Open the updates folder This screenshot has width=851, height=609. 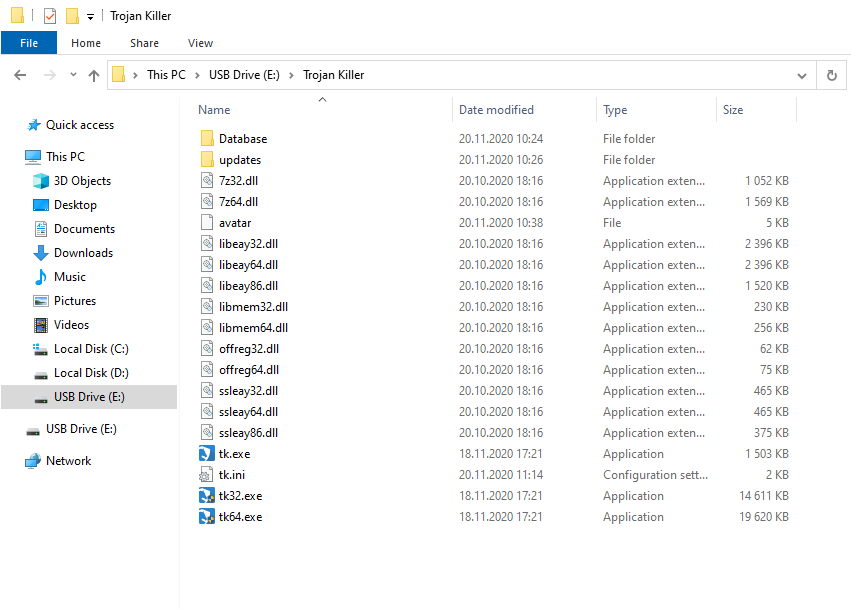(243, 159)
